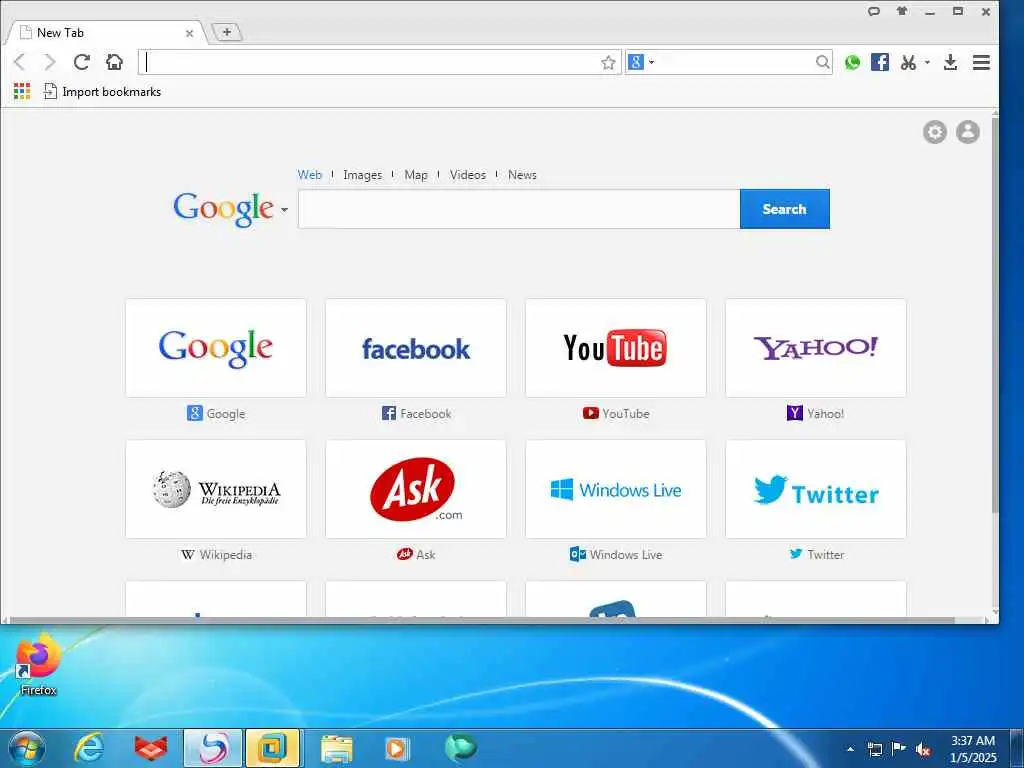Launch Internet Explorer from taskbar
Screen dimensions: 1024x768
pos(88,748)
